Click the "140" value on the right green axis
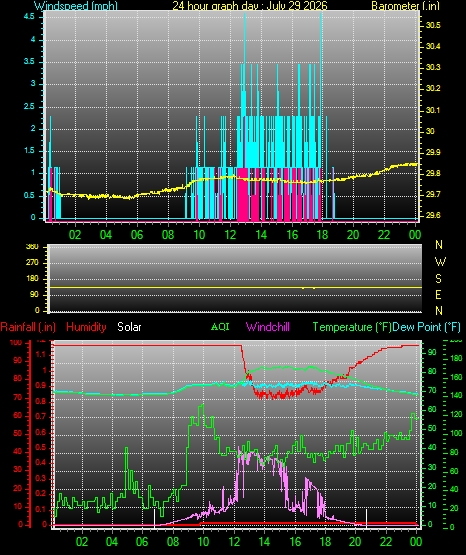466x555 pixels. tap(456, 395)
